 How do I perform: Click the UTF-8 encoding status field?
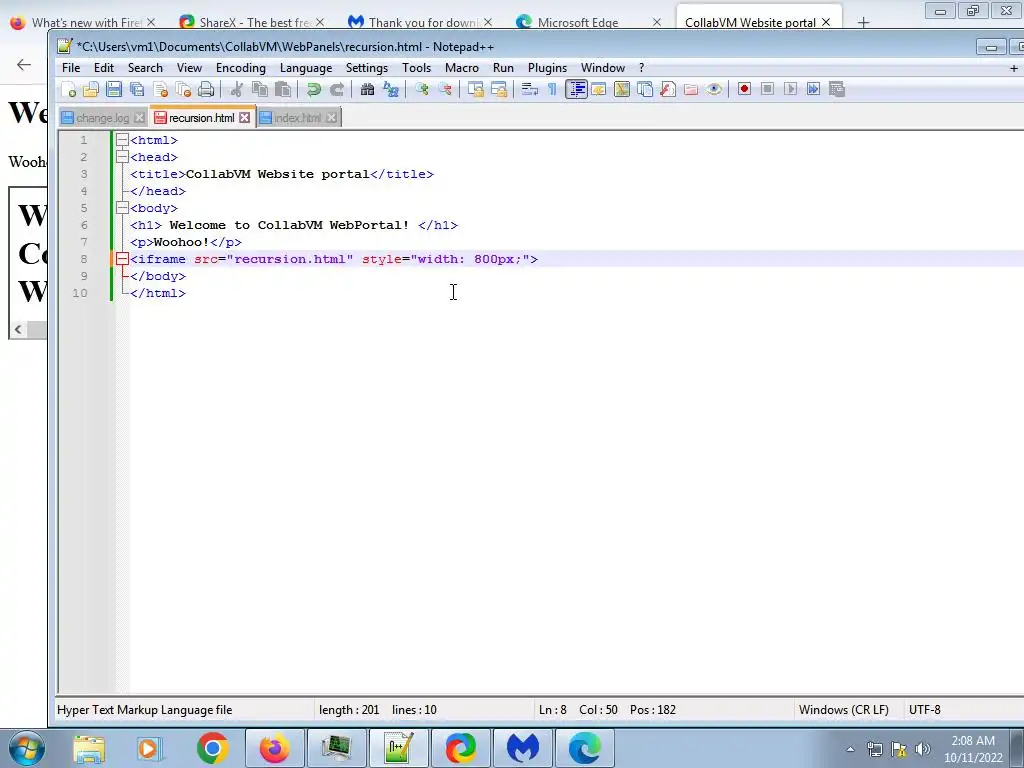[924, 710]
